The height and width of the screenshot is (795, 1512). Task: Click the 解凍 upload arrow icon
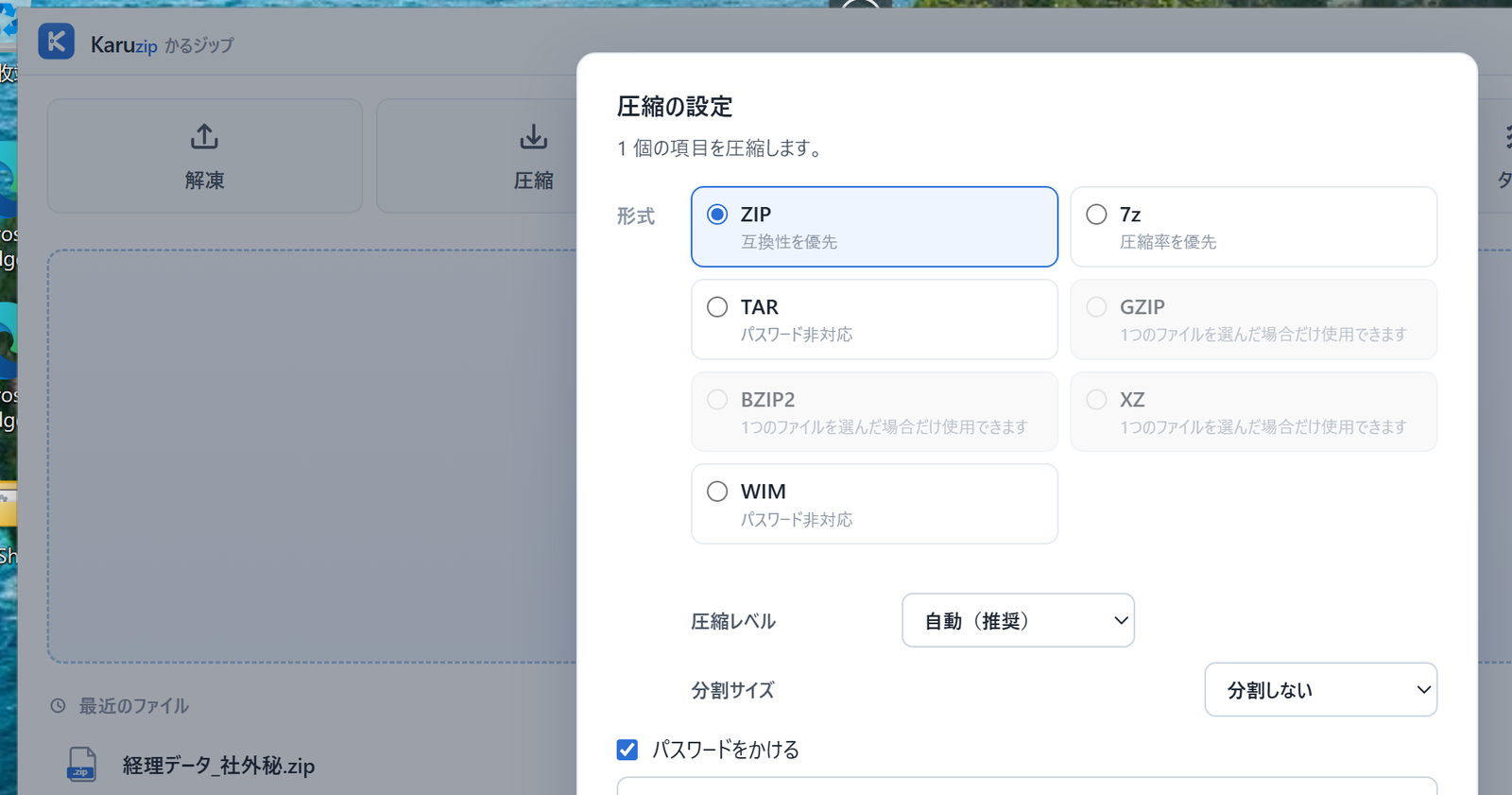(204, 137)
